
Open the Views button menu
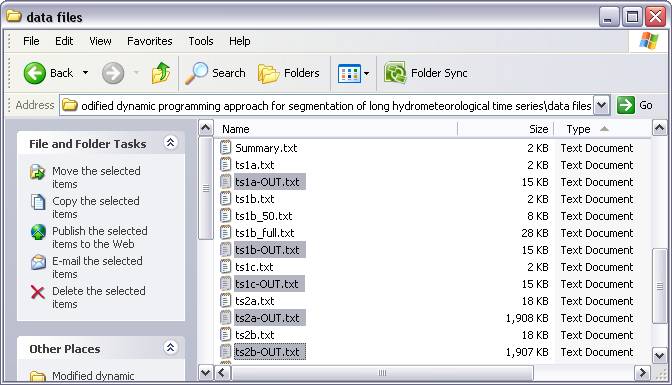[353, 73]
